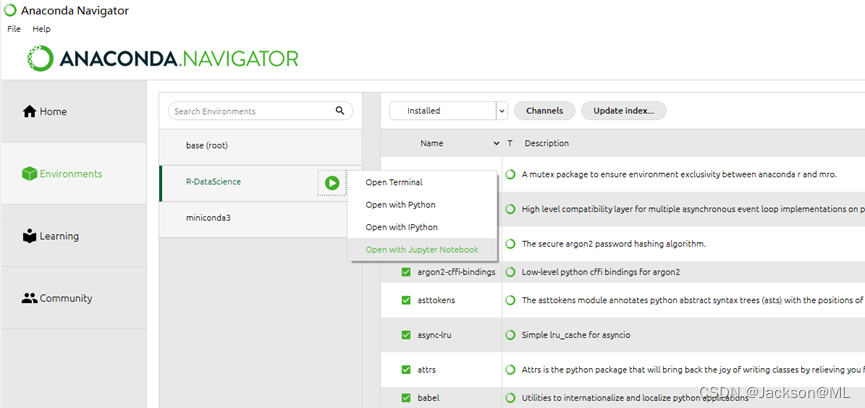Image resolution: width=865 pixels, height=408 pixels.
Task: Click 'Simple lru_cache for asyncio' description
Action: [576, 335]
